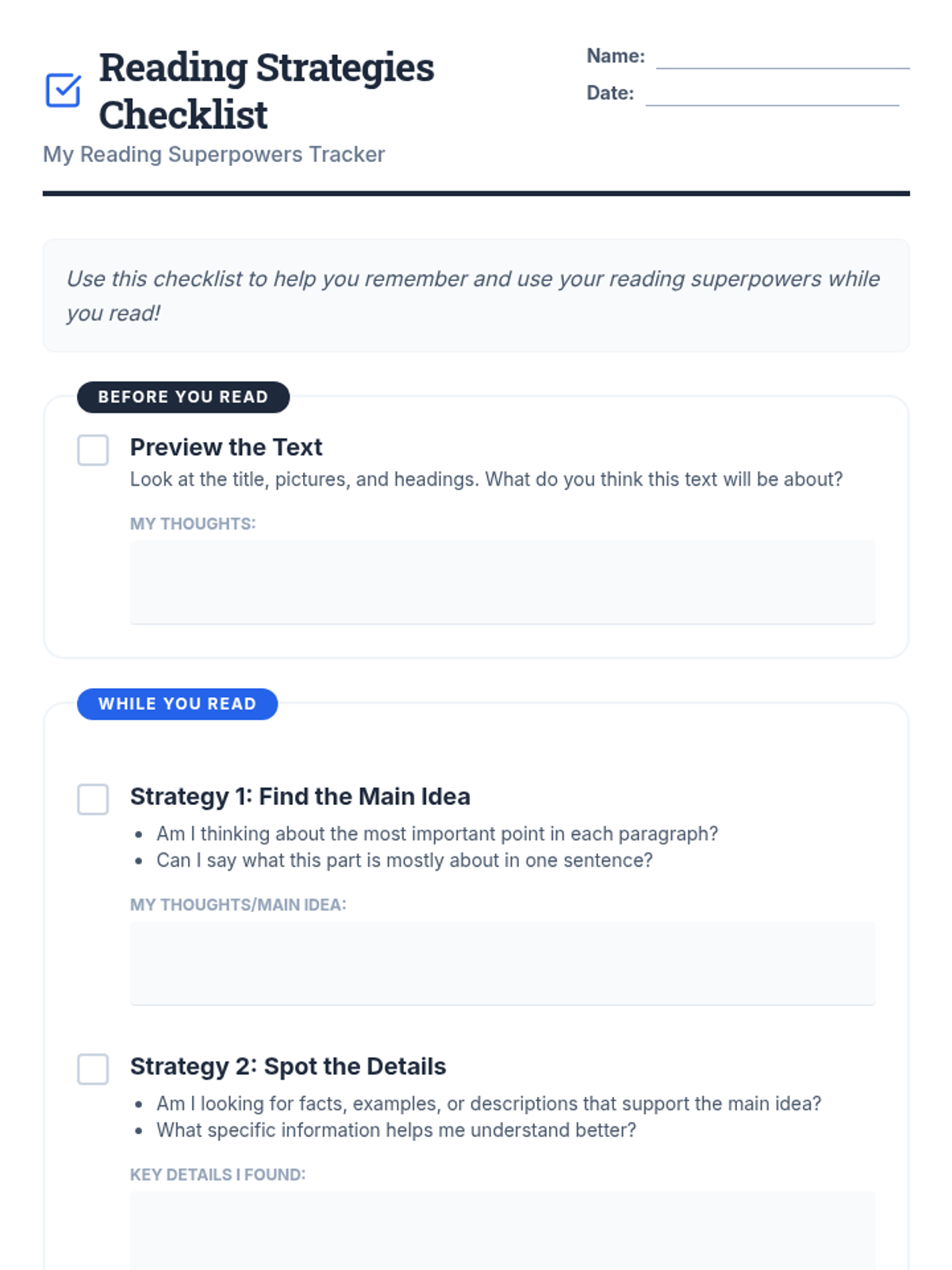
Task: Click the Preview the Text heading
Action: pyautogui.click(x=226, y=447)
